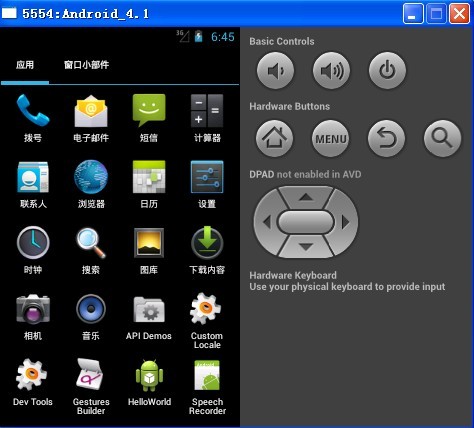Click the battery charging status icon
The height and width of the screenshot is (428, 474).
click(x=199, y=36)
